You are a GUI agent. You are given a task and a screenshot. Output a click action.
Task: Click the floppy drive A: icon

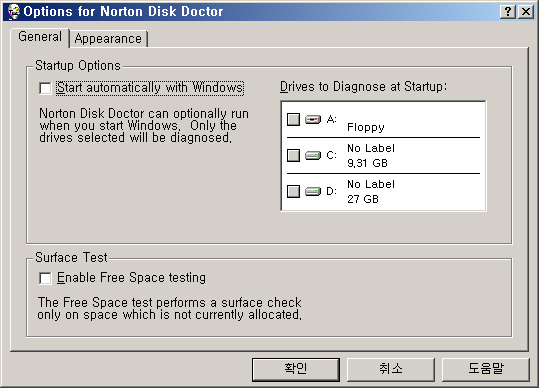(313, 119)
